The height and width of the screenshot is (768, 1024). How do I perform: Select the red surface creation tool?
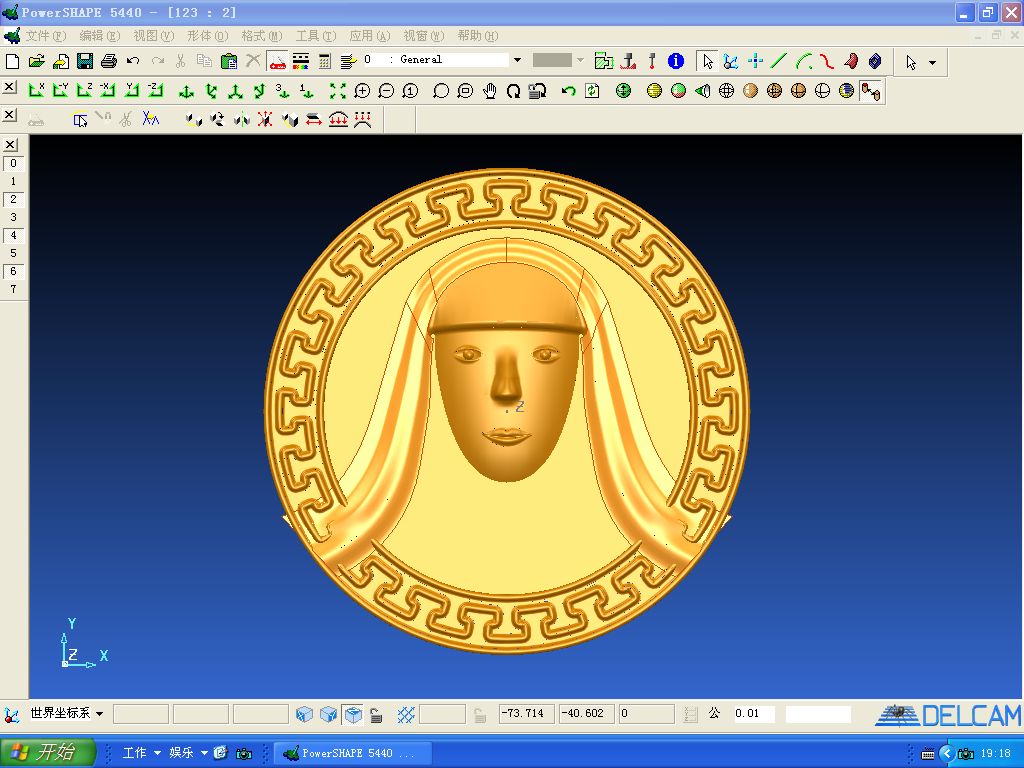pos(851,61)
